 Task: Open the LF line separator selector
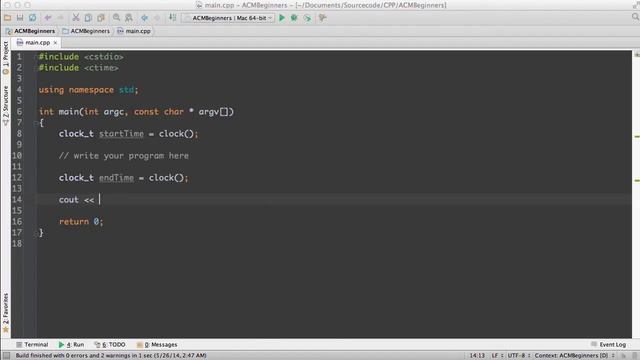(x=497, y=356)
